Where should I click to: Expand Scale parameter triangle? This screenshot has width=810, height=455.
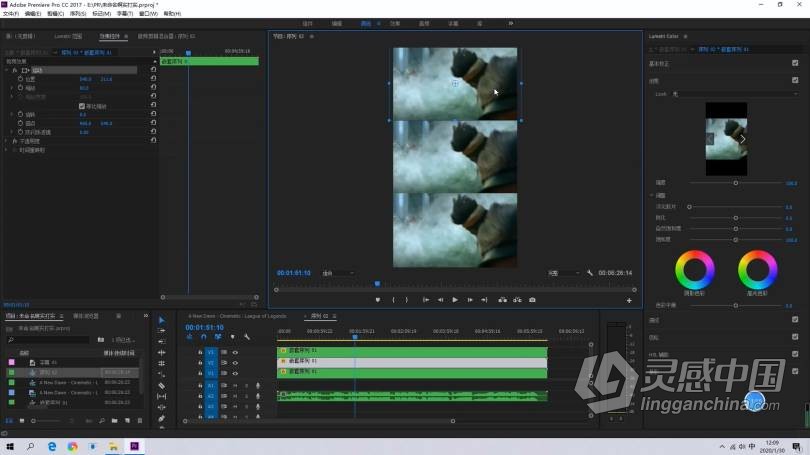click(x=12, y=88)
